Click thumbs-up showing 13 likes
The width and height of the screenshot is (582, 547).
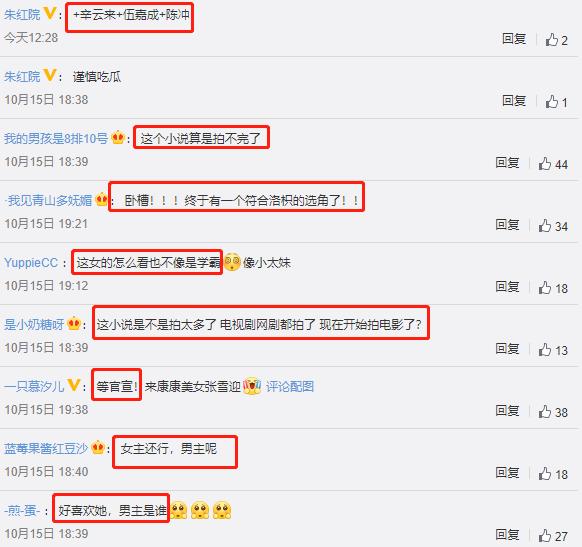[545, 349]
